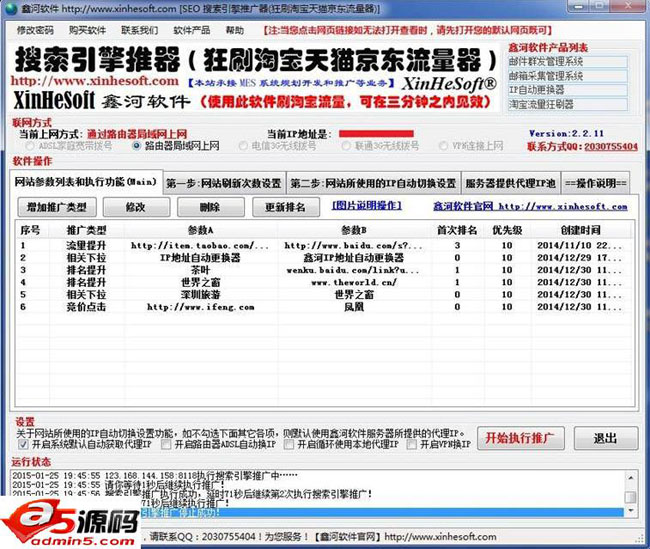650x549 pixels.
Task: Select row 5 深圳旅游 cell
Action: coord(200,294)
